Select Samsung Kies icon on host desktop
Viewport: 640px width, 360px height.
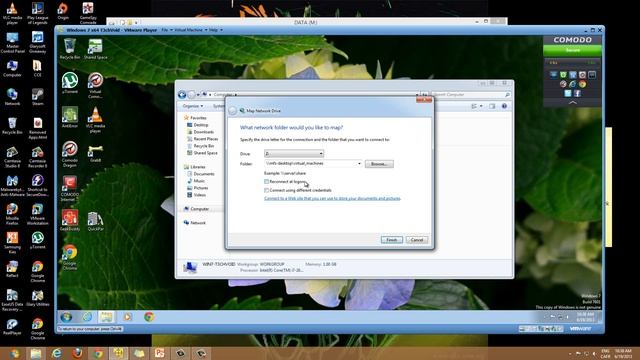[12, 242]
